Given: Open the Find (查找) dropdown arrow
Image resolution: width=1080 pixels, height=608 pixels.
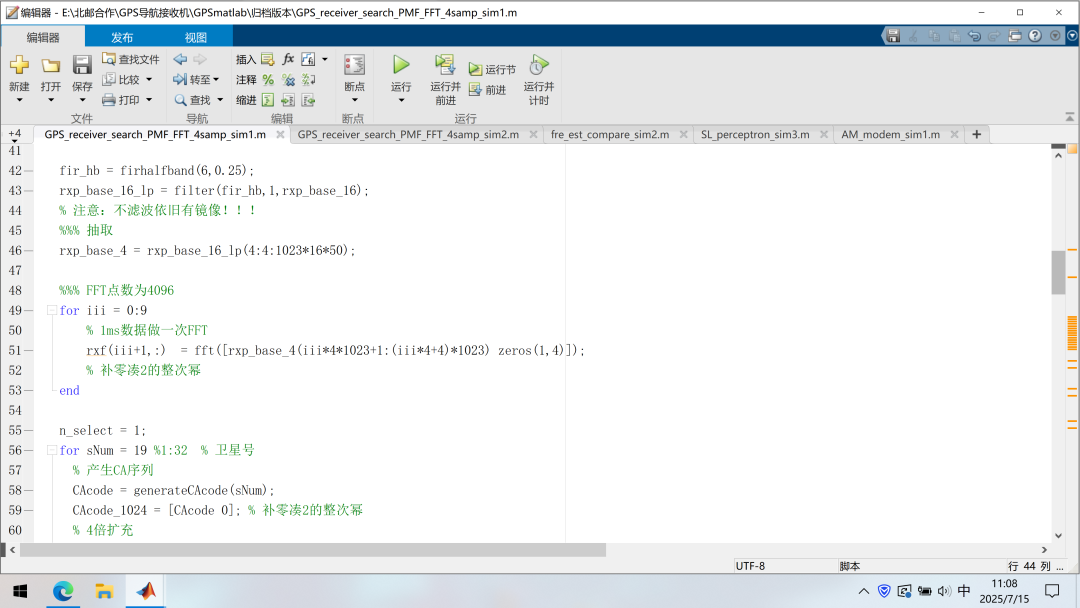Looking at the screenshot, I should (220, 100).
